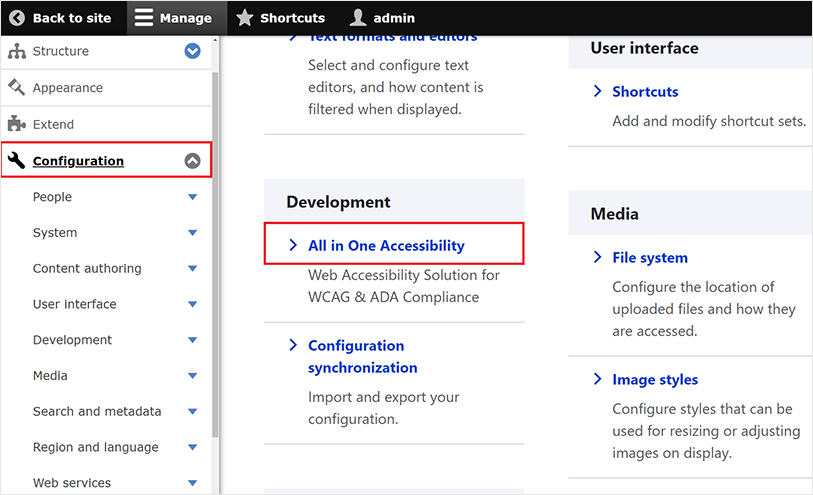Click chevron icon beside Shortcuts link
The height and width of the screenshot is (495, 813).
[597, 91]
